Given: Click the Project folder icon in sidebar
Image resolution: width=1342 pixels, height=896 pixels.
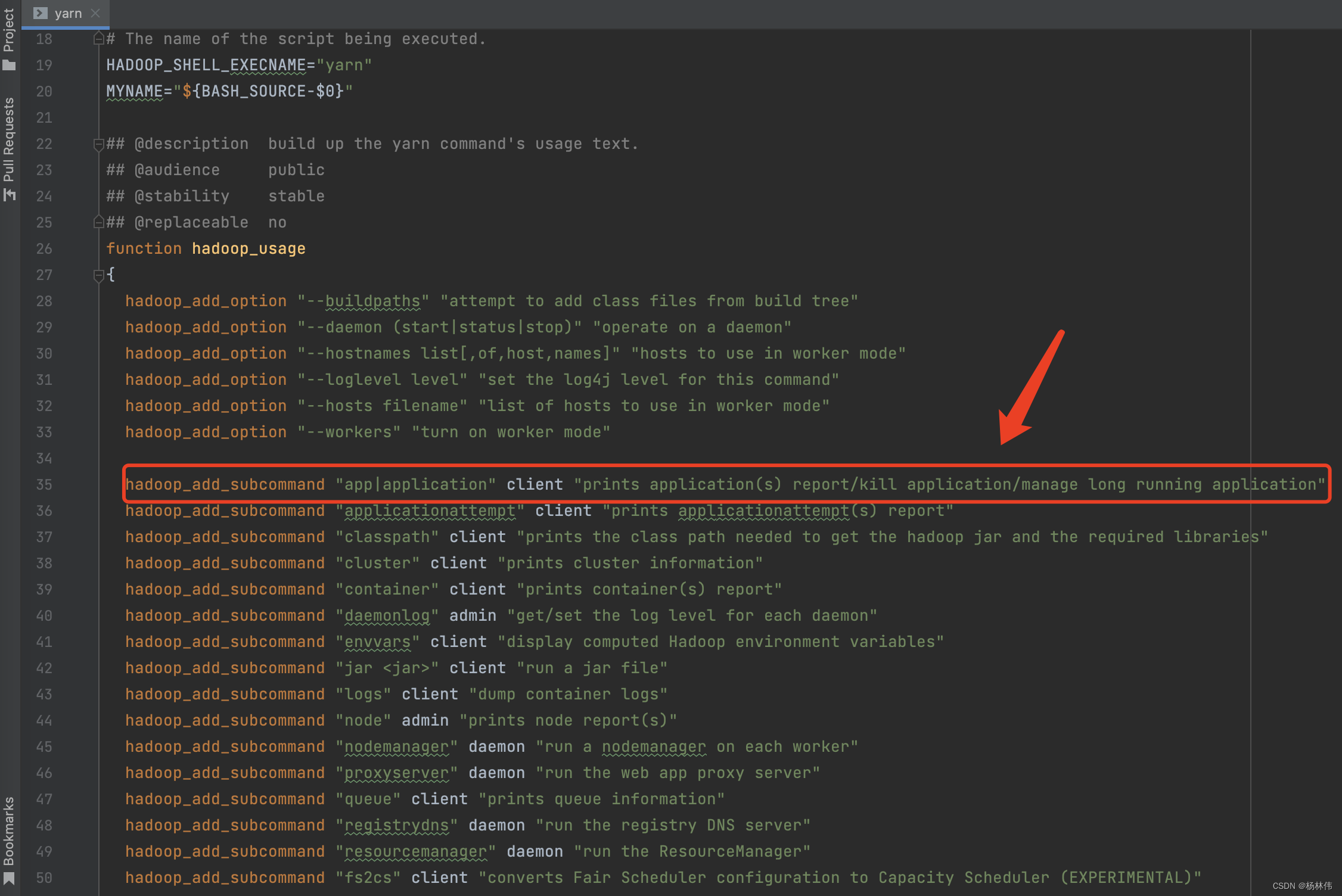Looking at the screenshot, I should click(x=9, y=65).
